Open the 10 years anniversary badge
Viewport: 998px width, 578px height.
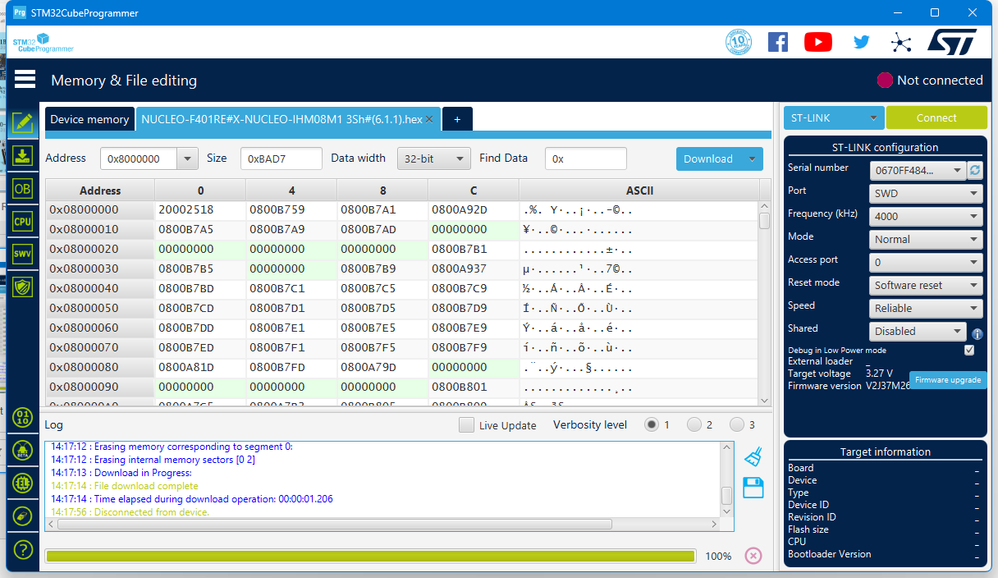tap(738, 42)
